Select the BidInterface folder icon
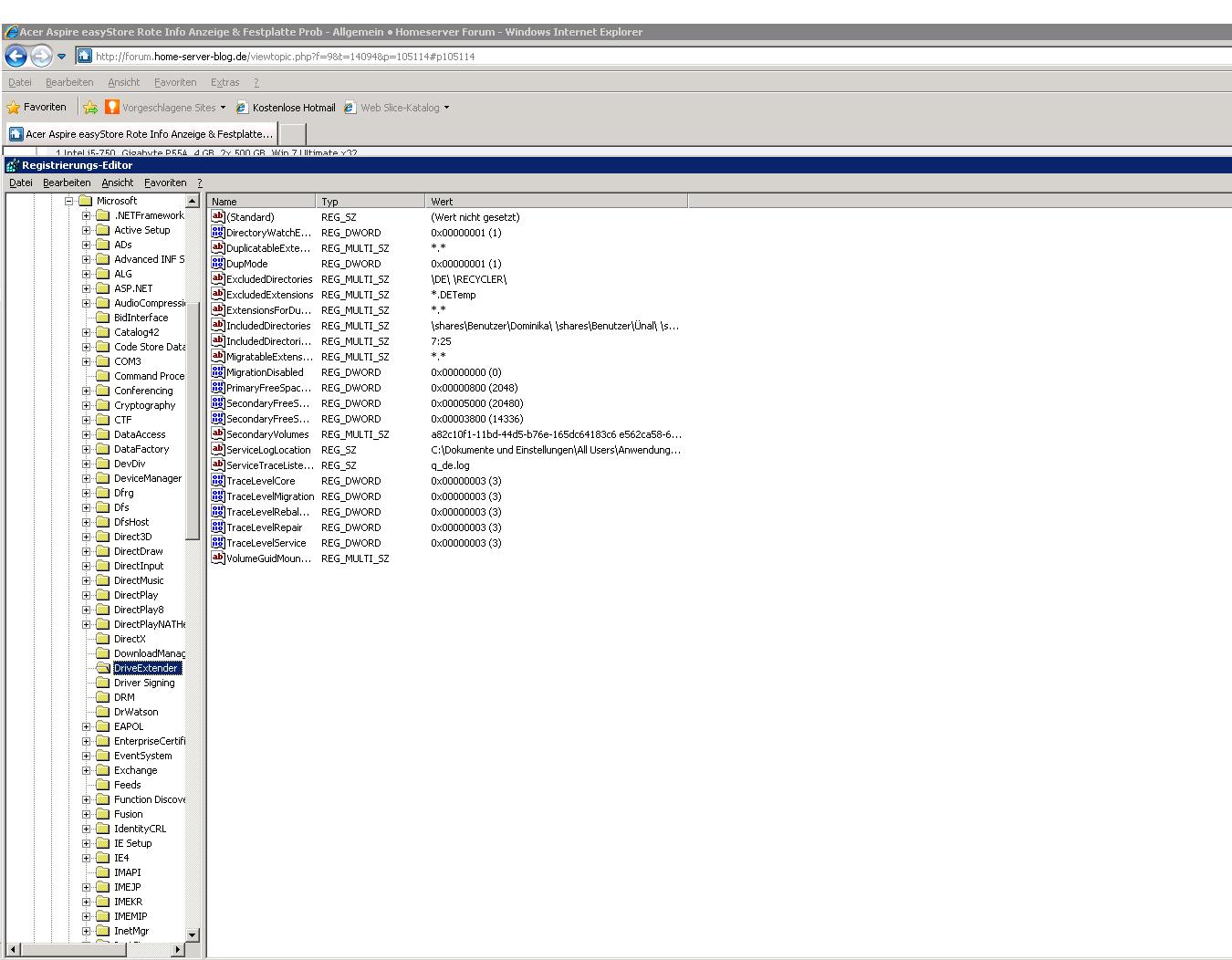The width and height of the screenshot is (1232, 960). pos(102,318)
